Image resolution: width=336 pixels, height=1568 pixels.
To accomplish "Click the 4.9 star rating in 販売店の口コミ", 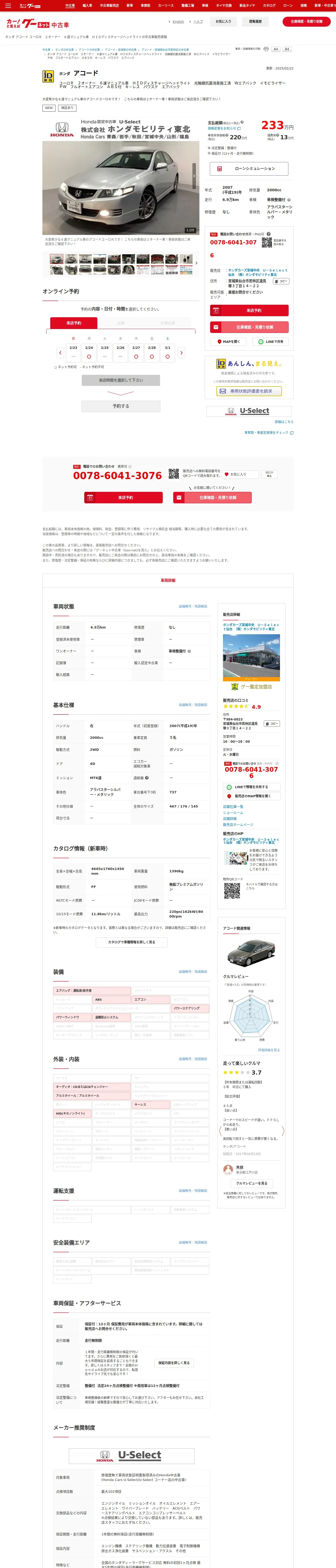I will click(242, 707).
